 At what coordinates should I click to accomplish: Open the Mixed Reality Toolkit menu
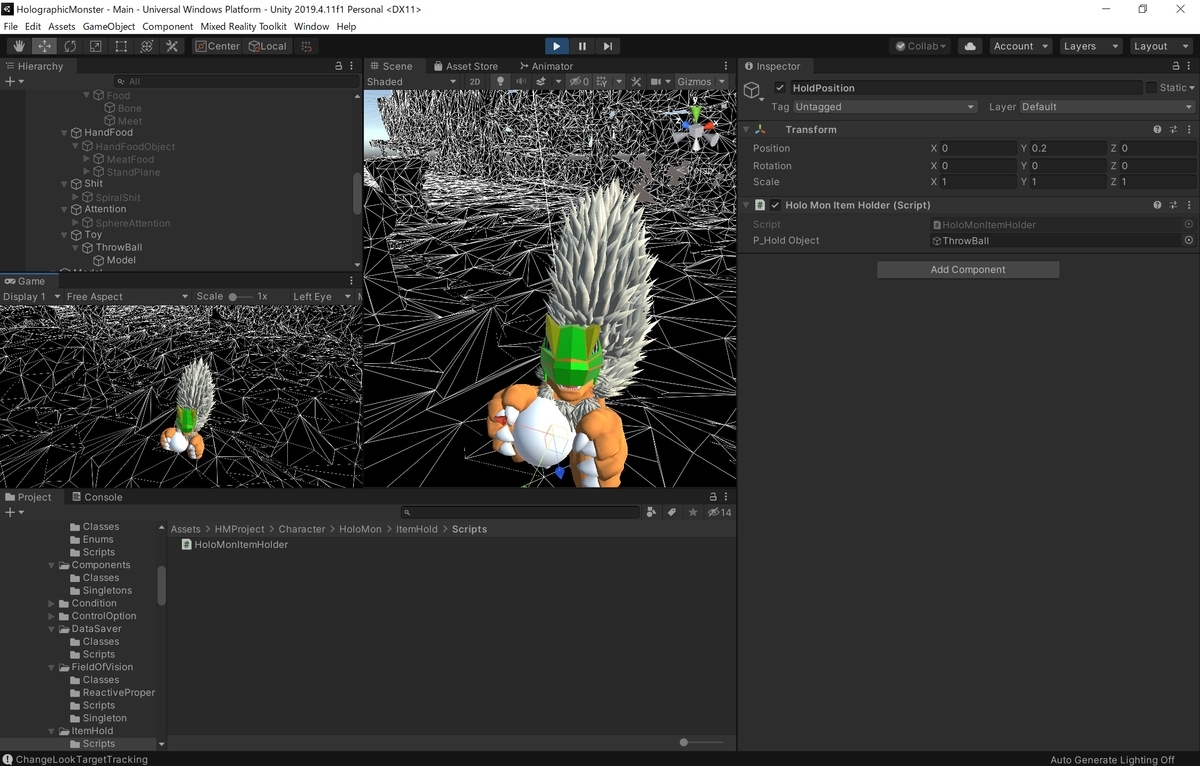tap(243, 26)
